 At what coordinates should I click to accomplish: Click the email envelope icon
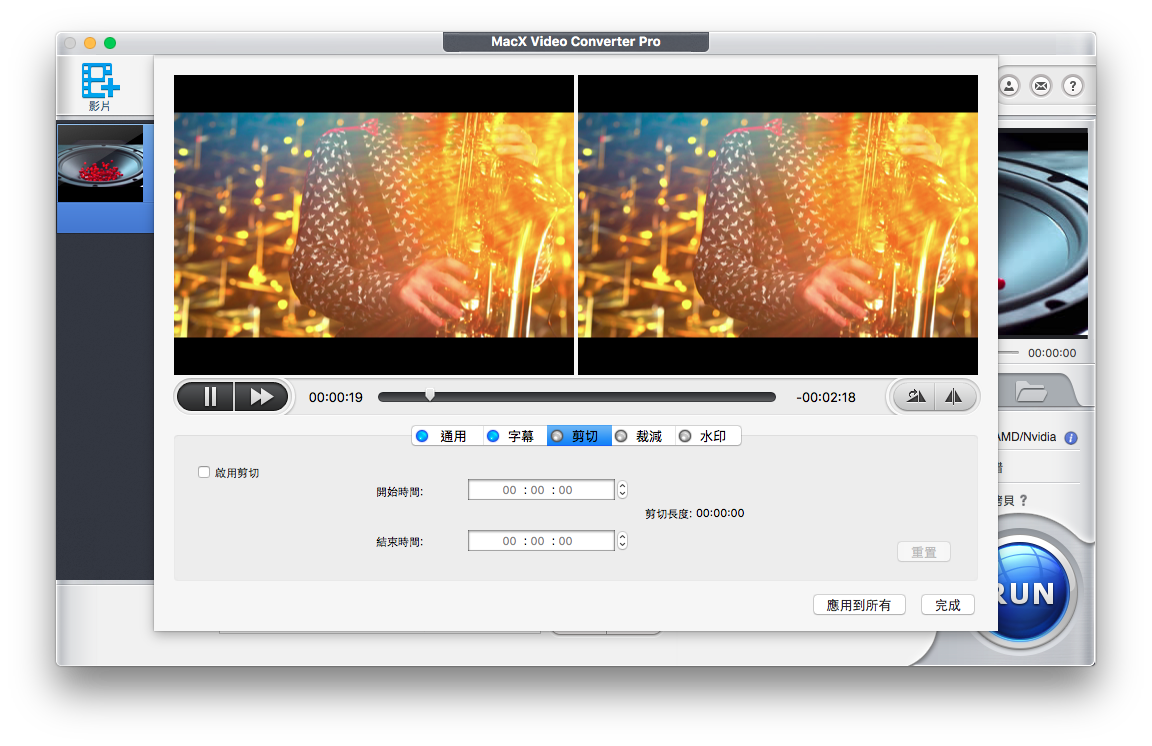[x=1041, y=86]
